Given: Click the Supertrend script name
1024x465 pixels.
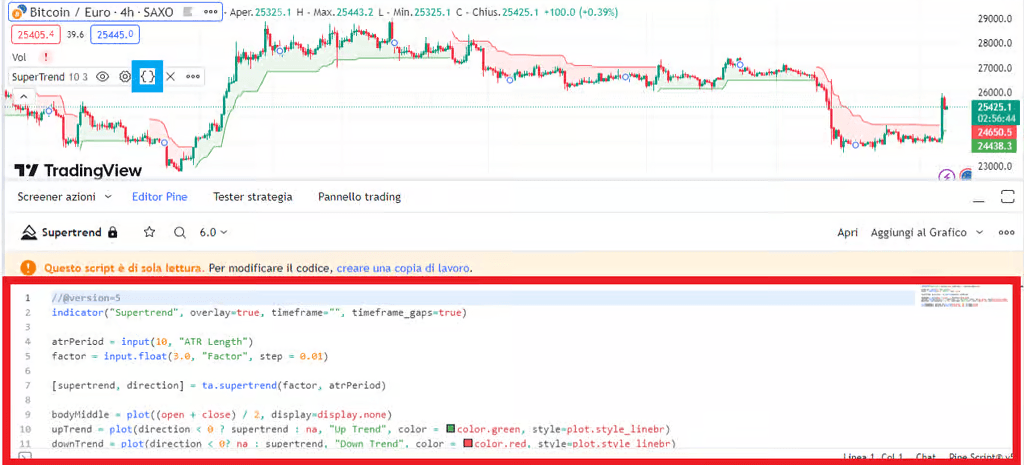Looking at the screenshot, I should pos(71,232).
